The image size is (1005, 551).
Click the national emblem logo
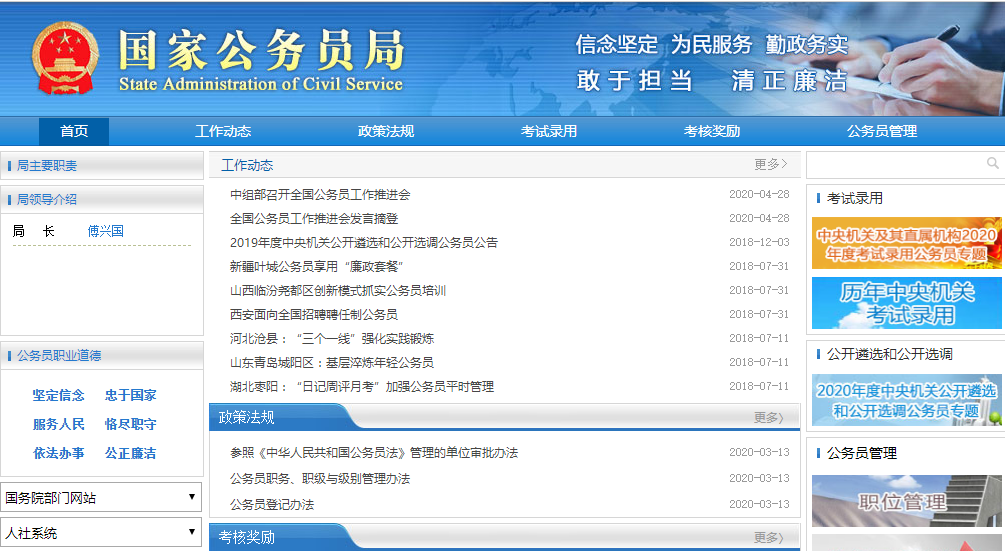click(x=65, y=58)
